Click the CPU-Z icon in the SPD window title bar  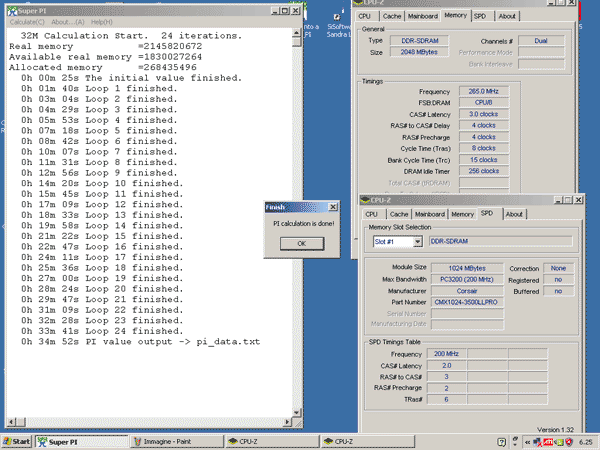point(365,200)
